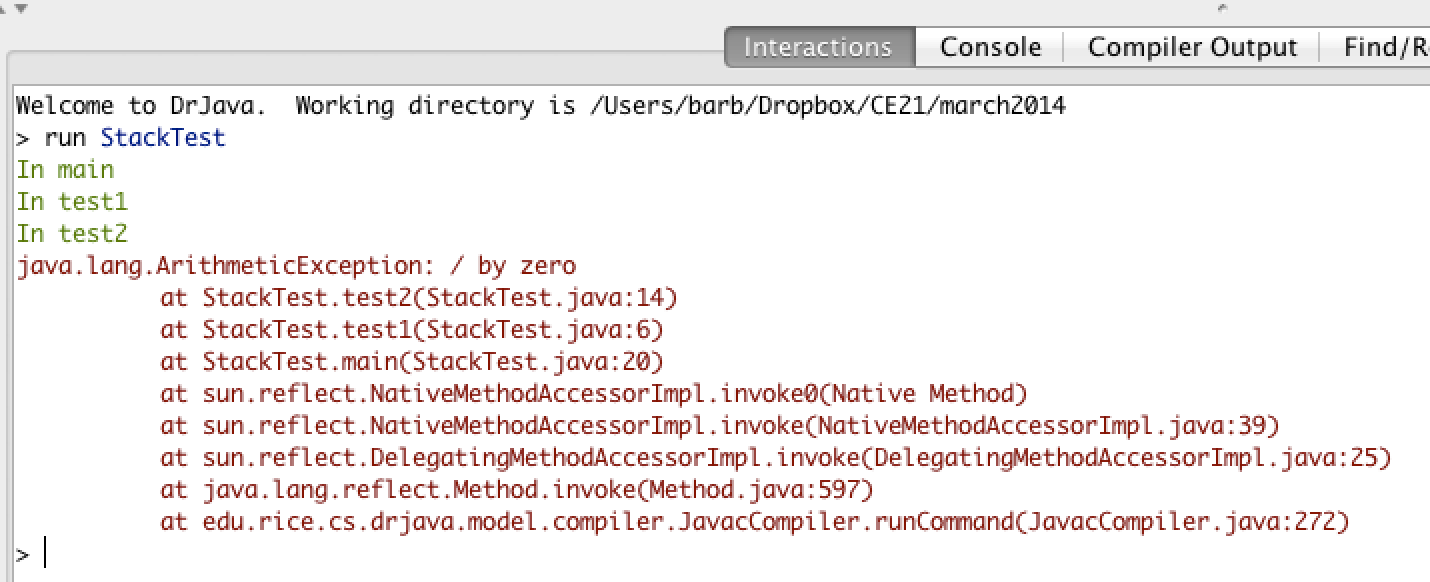
Task: Click the 'In main' output line
Action: click(x=66, y=170)
